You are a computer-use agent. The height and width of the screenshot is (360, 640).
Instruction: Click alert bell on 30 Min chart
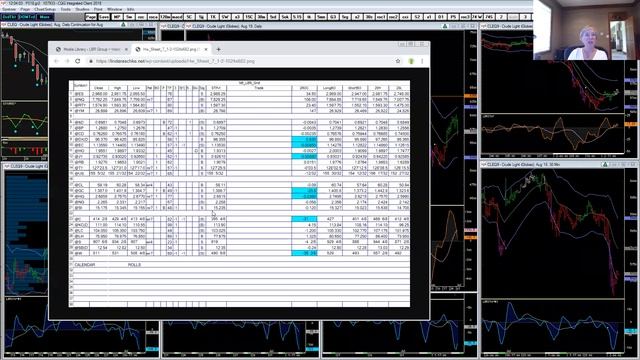coord(605,164)
